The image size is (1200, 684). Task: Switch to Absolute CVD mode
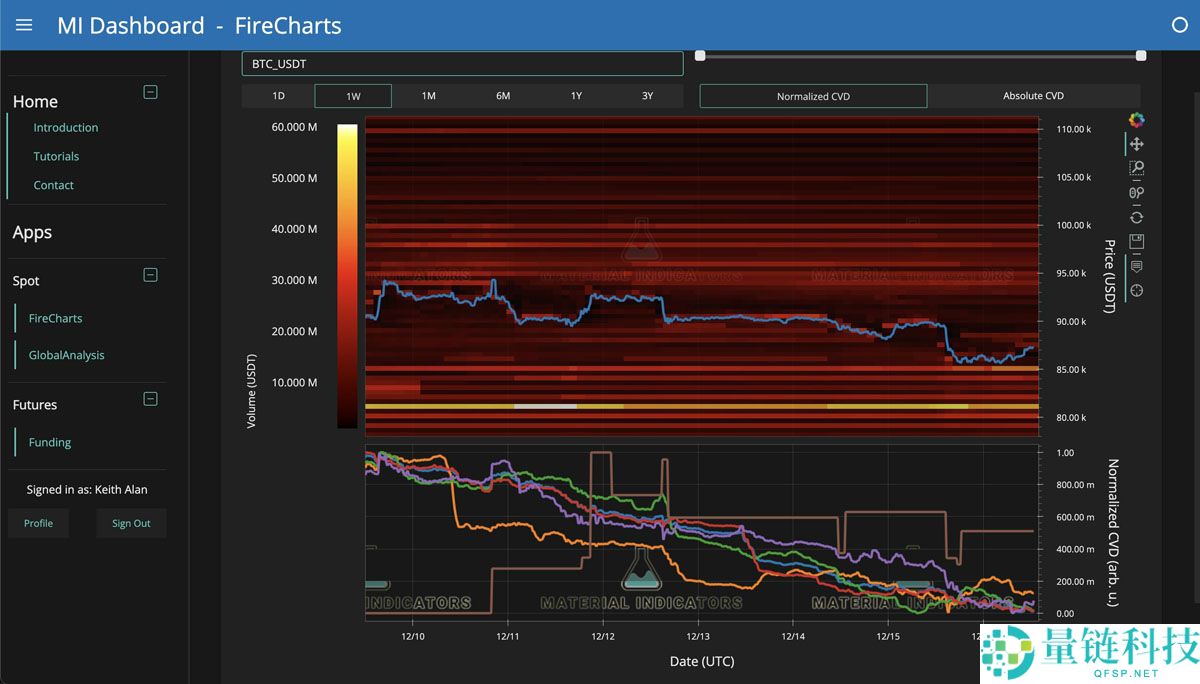tap(1032, 95)
